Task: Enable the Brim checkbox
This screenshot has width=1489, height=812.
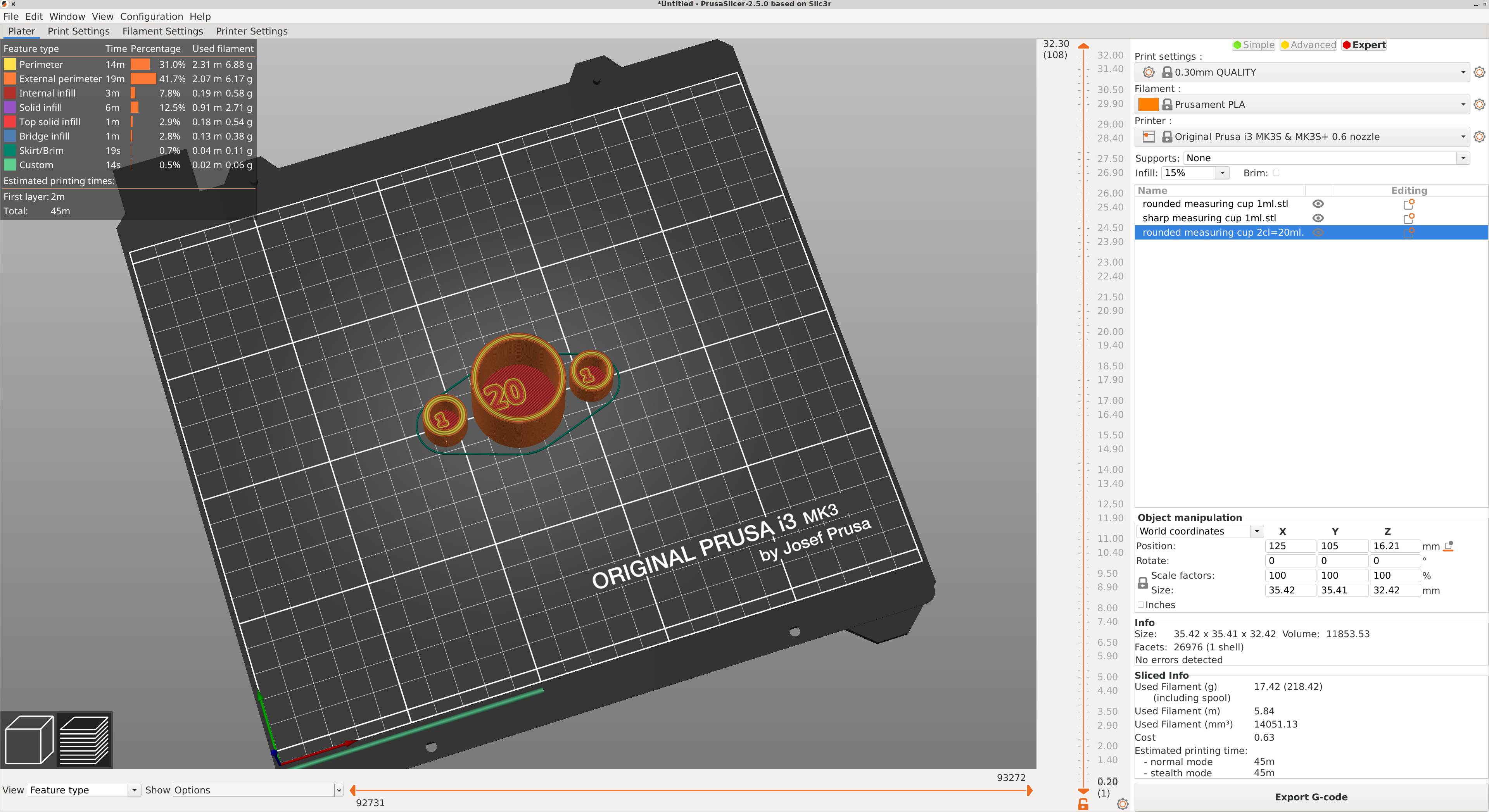Action: pyautogui.click(x=1276, y=173)
